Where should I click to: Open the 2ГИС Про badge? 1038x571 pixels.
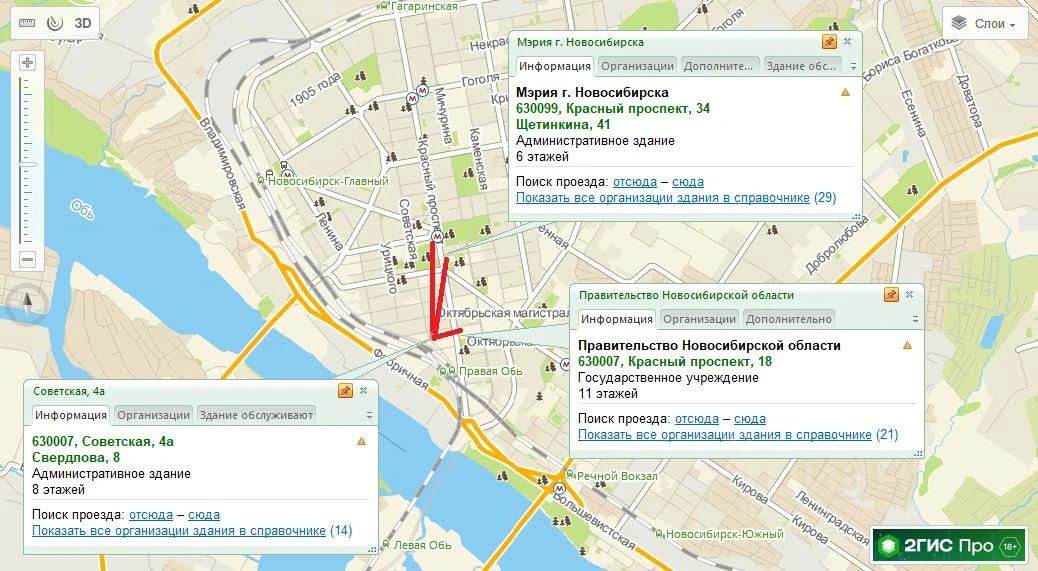click(x=947, y=545)
